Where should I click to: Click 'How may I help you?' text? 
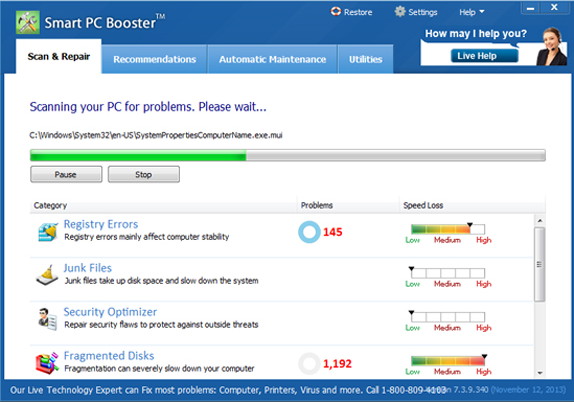tap(476, 34)
